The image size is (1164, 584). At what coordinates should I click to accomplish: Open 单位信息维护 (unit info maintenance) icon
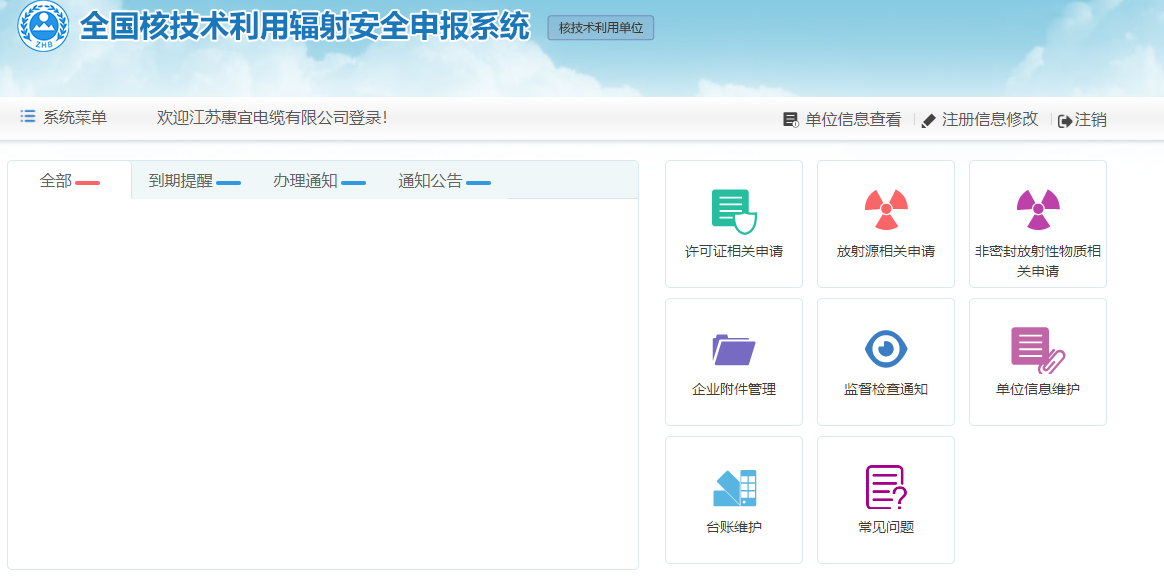tap(1037, 361)
